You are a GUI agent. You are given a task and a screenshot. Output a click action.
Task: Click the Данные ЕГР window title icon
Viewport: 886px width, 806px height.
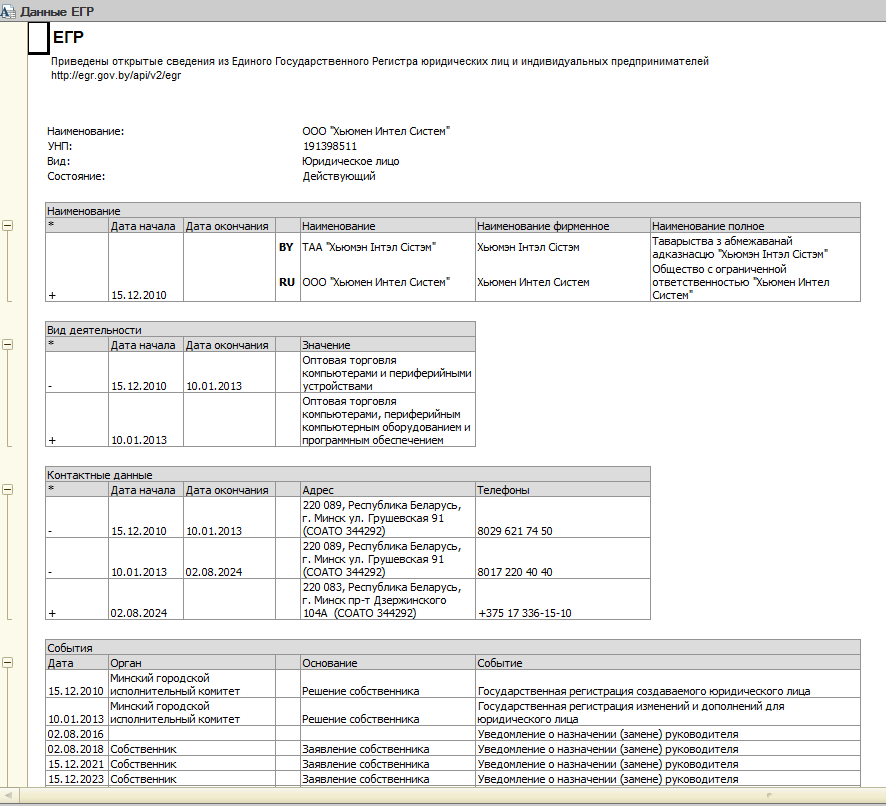click(10, 11)
